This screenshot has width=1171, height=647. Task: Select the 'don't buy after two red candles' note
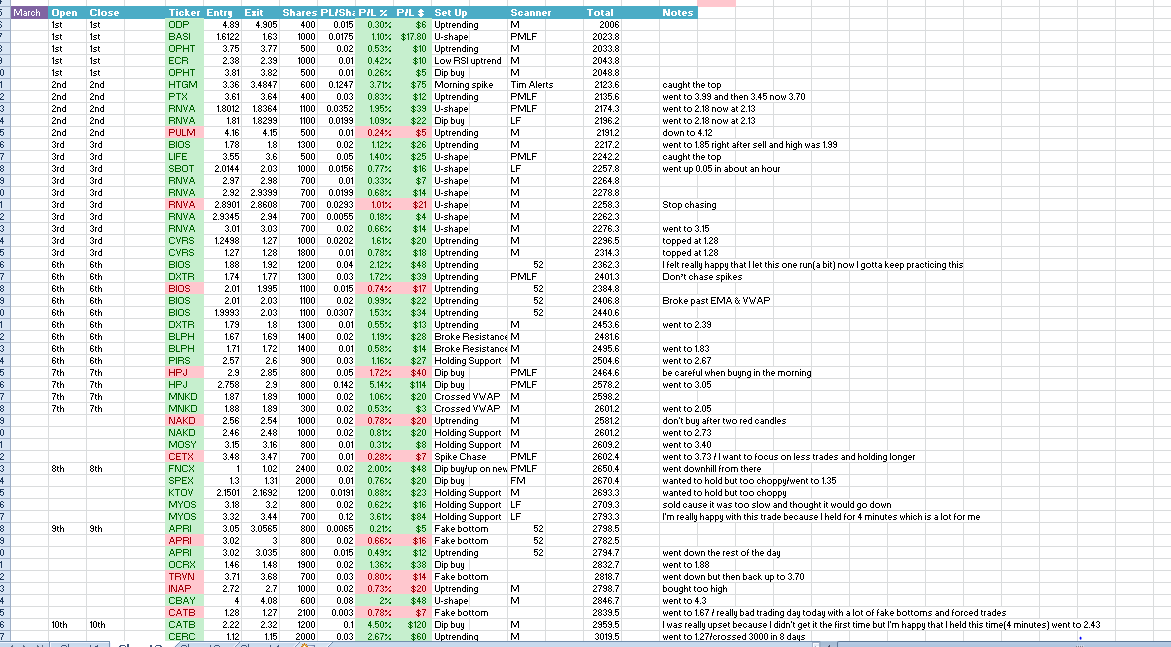(724, 421)
